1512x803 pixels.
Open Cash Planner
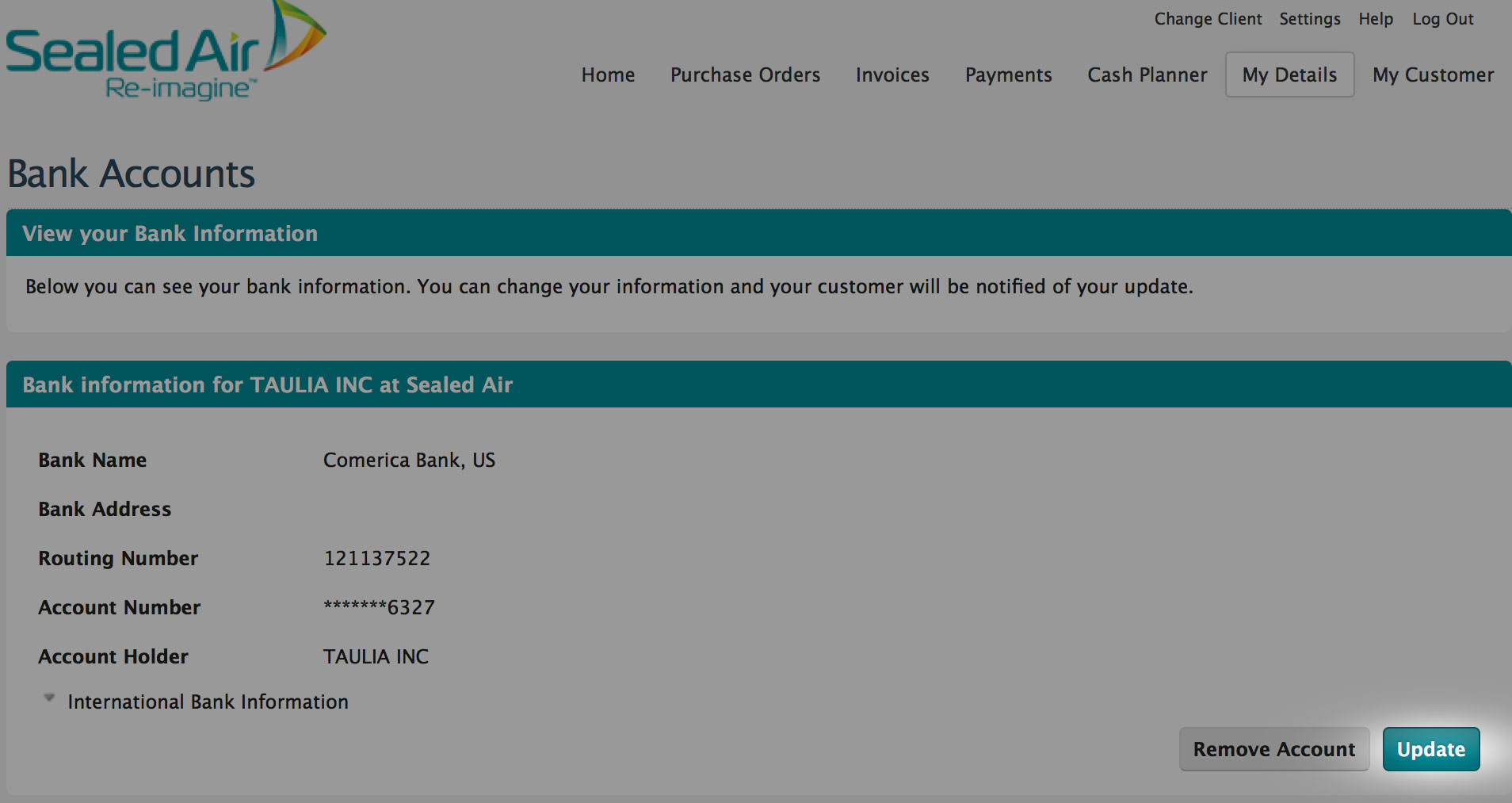[1147, 75]
